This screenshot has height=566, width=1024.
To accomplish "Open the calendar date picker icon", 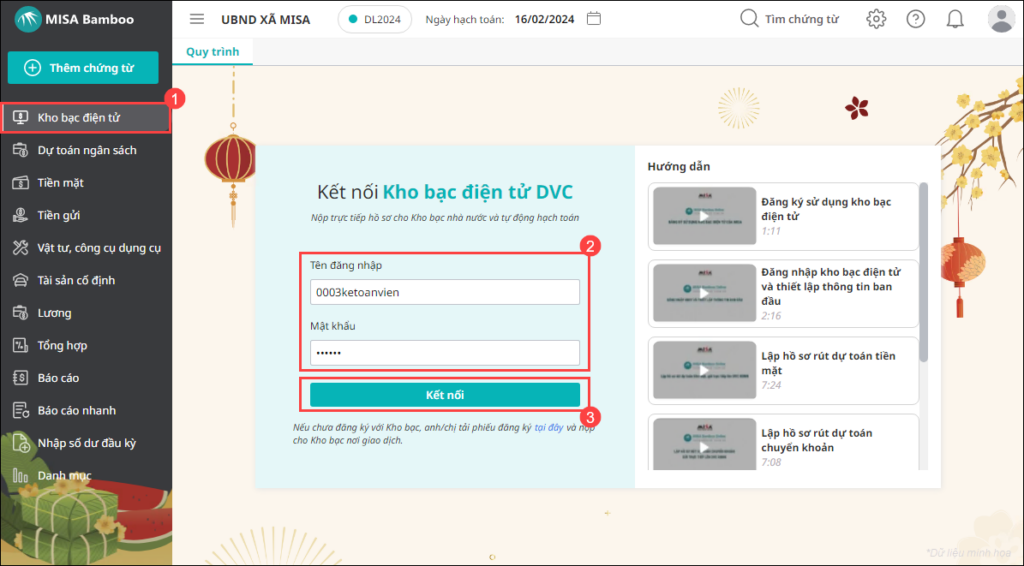I will pos(594,18).
